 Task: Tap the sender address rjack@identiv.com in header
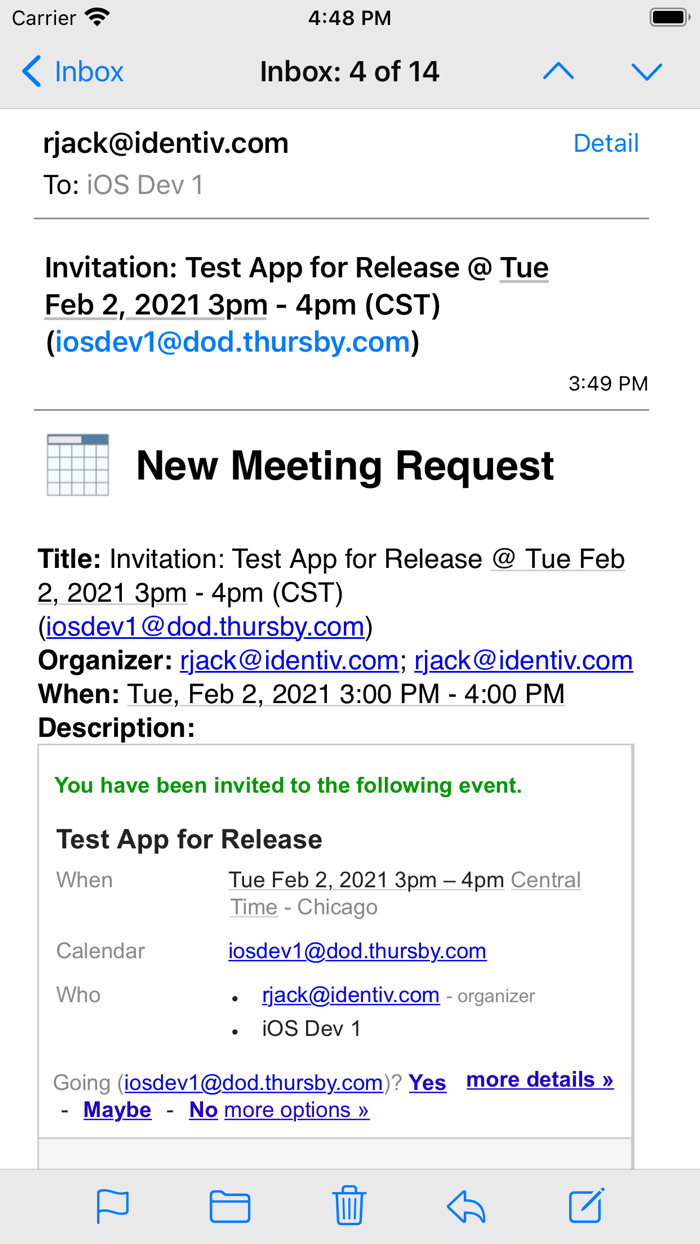166,143
